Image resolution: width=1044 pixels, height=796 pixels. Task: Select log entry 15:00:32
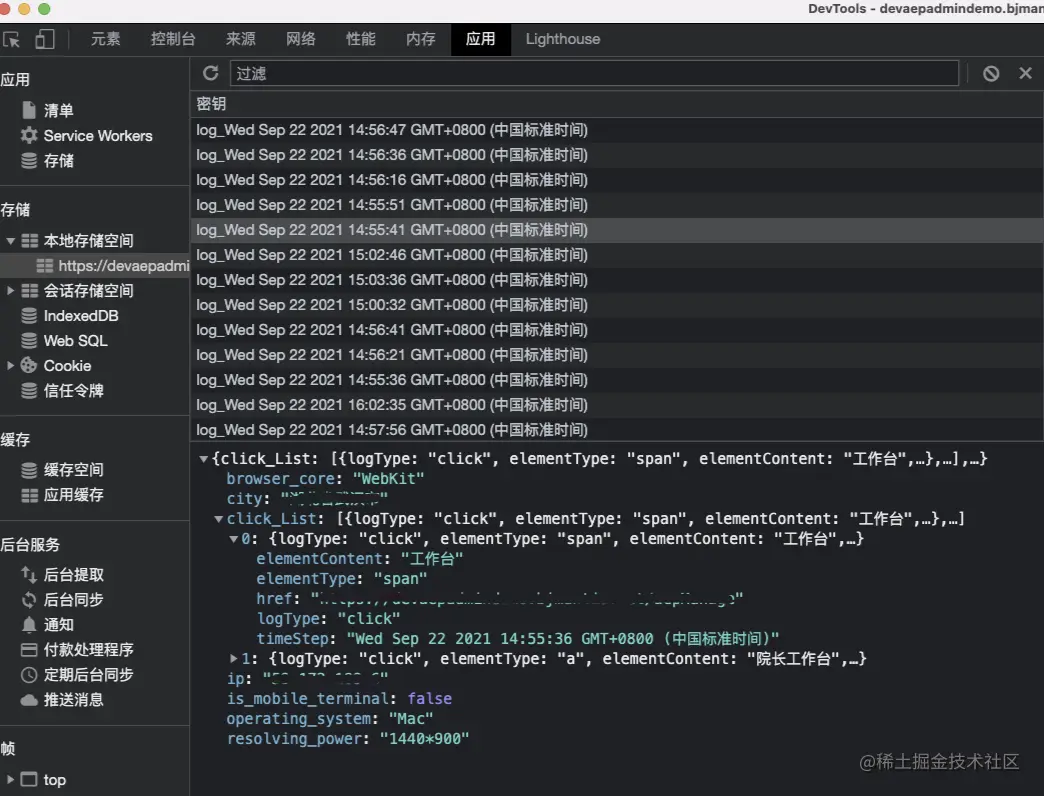pyautogui.click(x=617, y=305)
